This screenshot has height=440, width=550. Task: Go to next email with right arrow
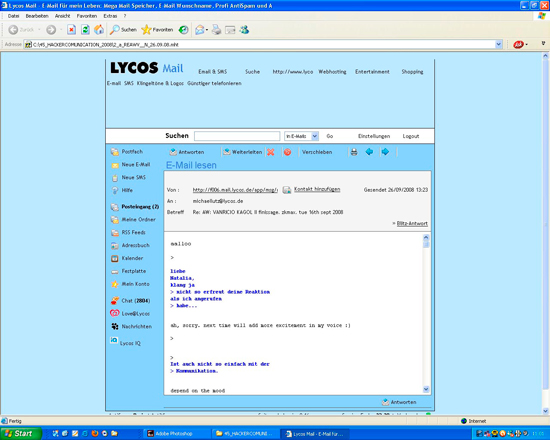pyautogui.click(x=385, y=152)
